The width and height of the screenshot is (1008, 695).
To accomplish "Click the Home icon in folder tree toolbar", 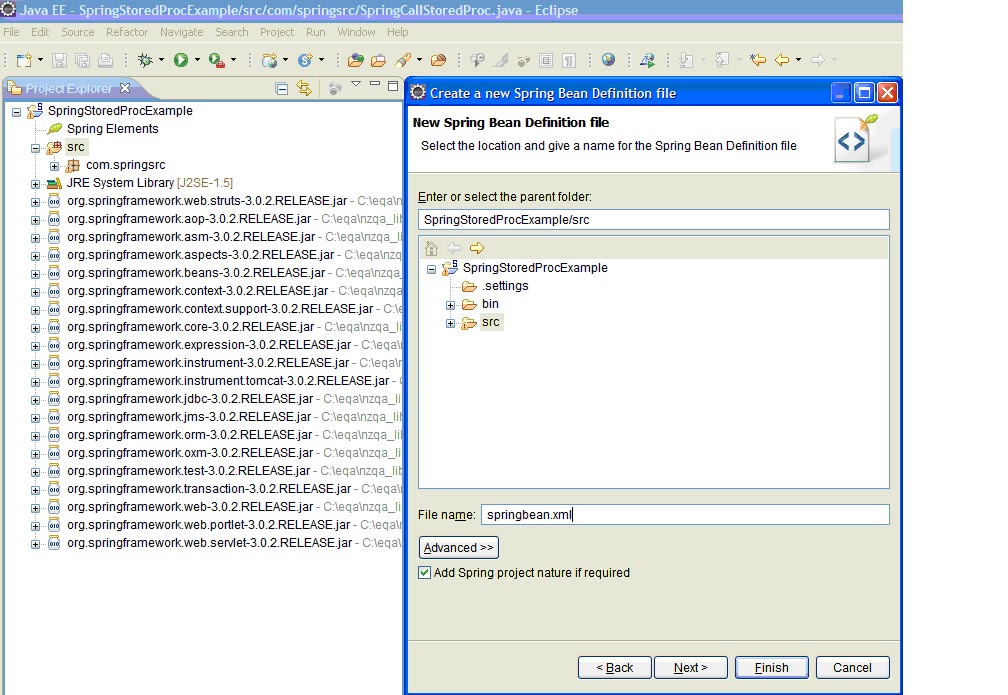I will 431,248.
